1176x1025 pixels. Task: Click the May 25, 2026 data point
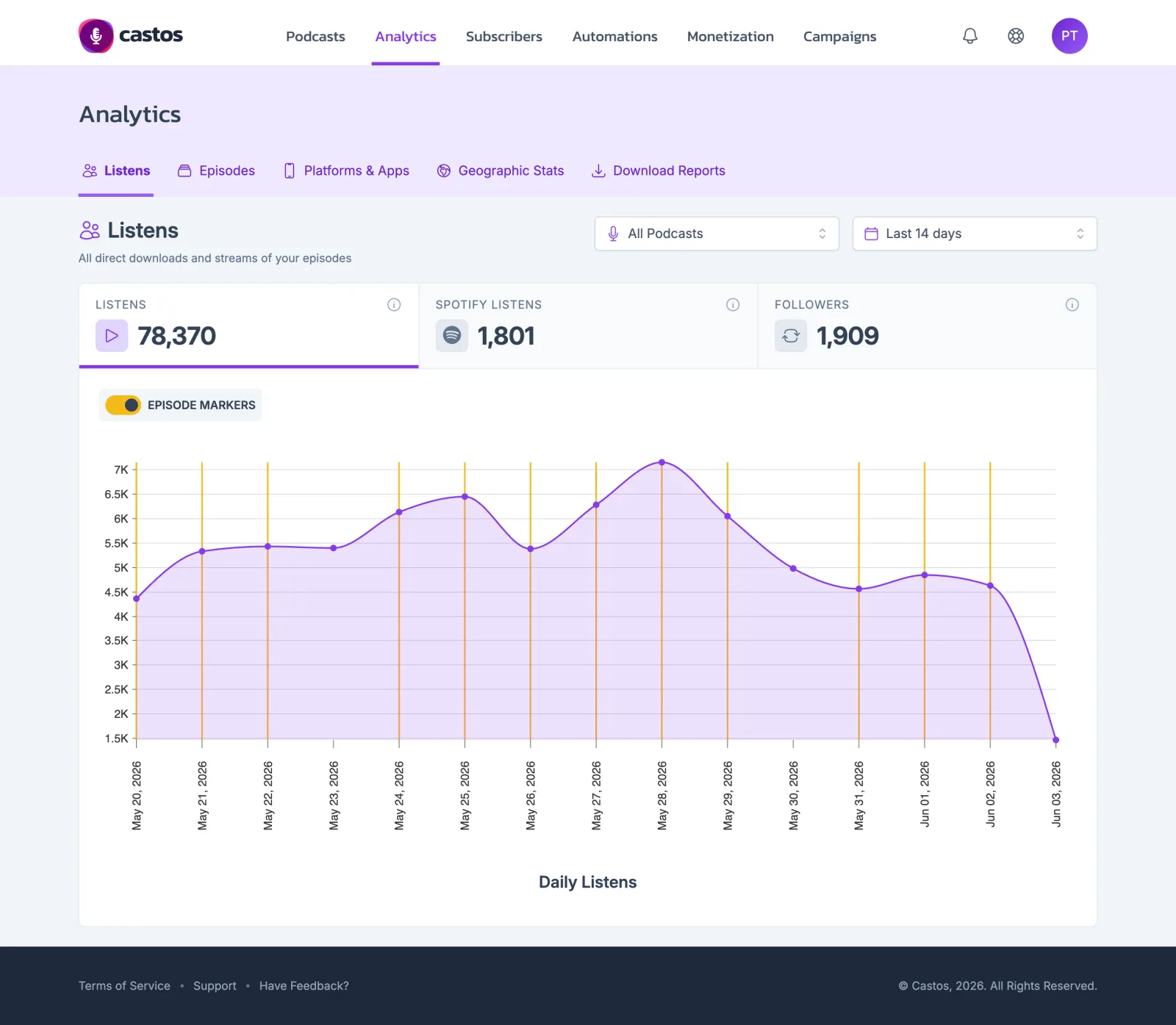tap(465, 497)
